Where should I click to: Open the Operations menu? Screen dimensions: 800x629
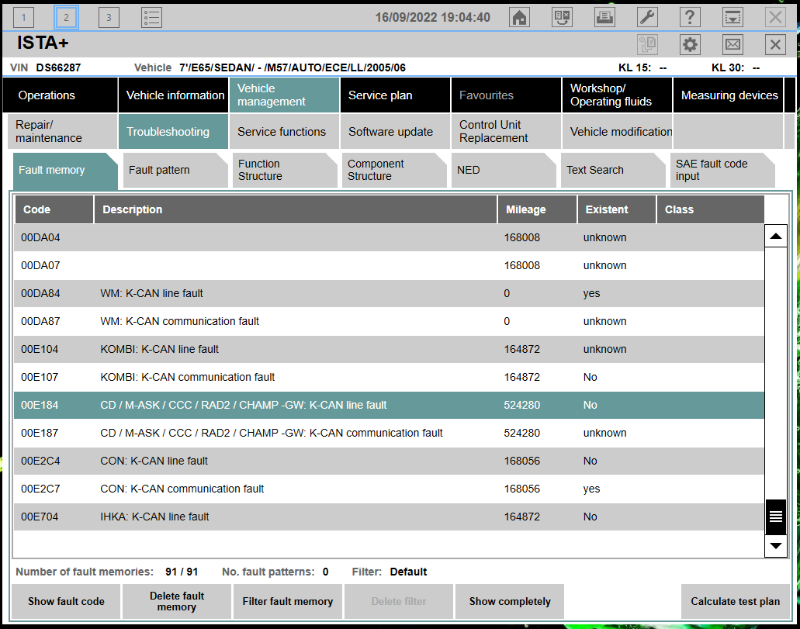click(60, 95)
